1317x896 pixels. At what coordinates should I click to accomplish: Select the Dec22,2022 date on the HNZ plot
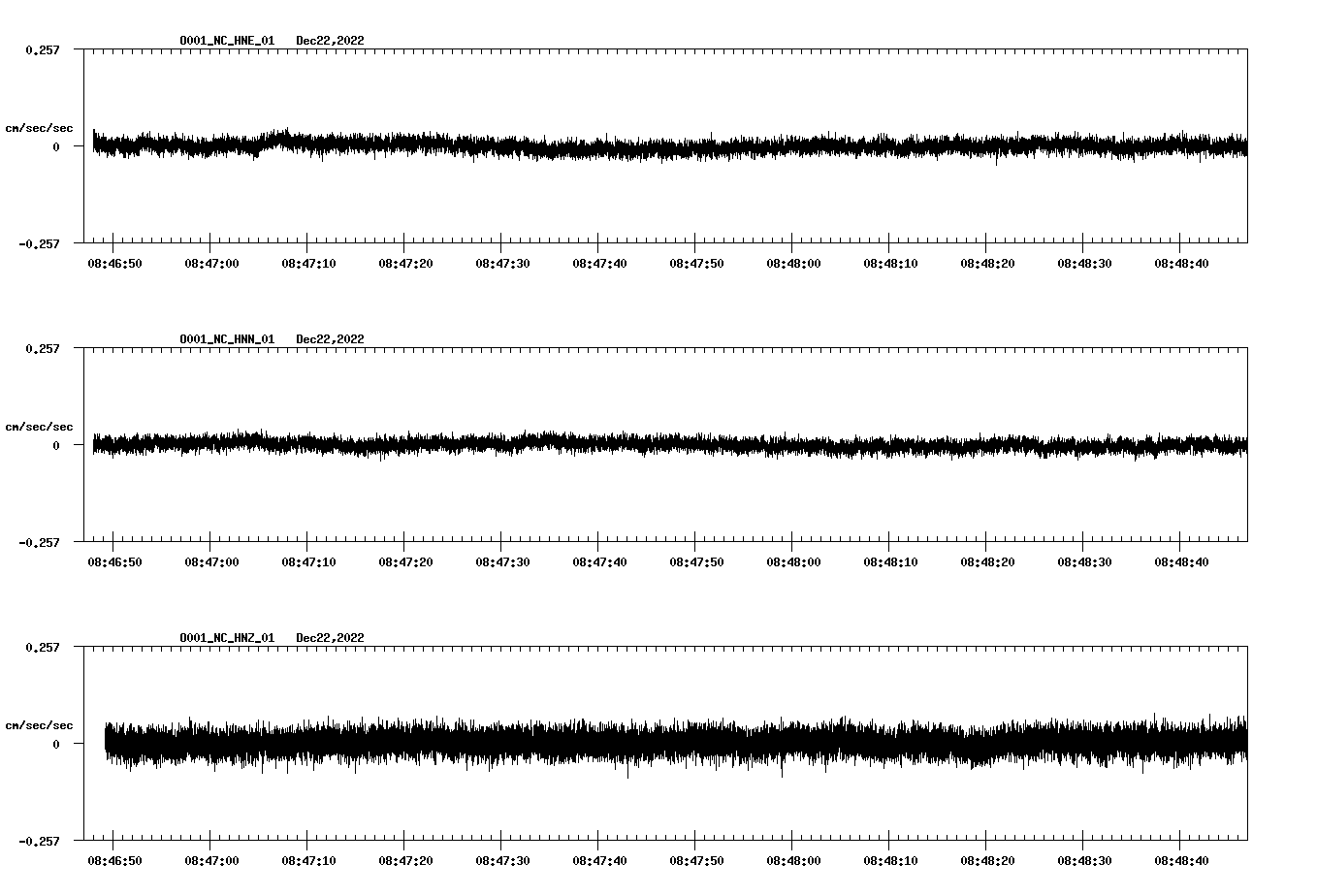point(331,638)
